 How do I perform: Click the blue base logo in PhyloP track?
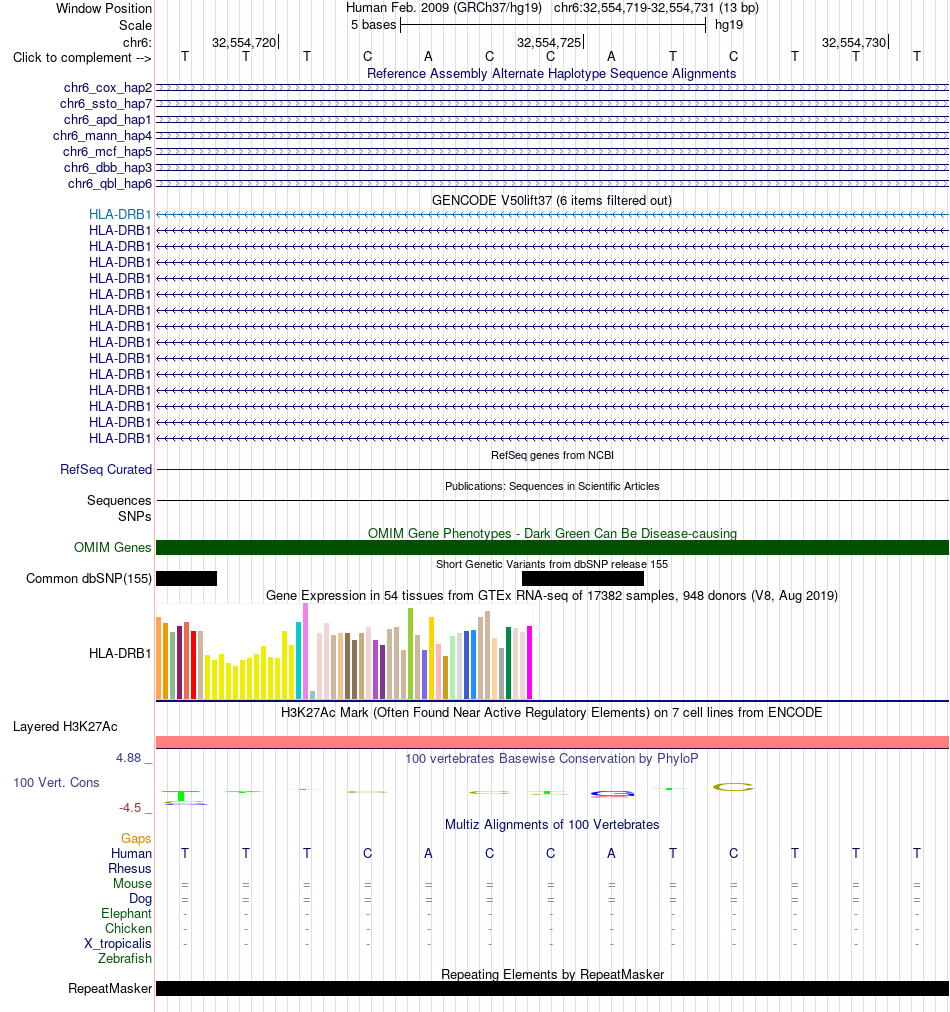point(612,794)
